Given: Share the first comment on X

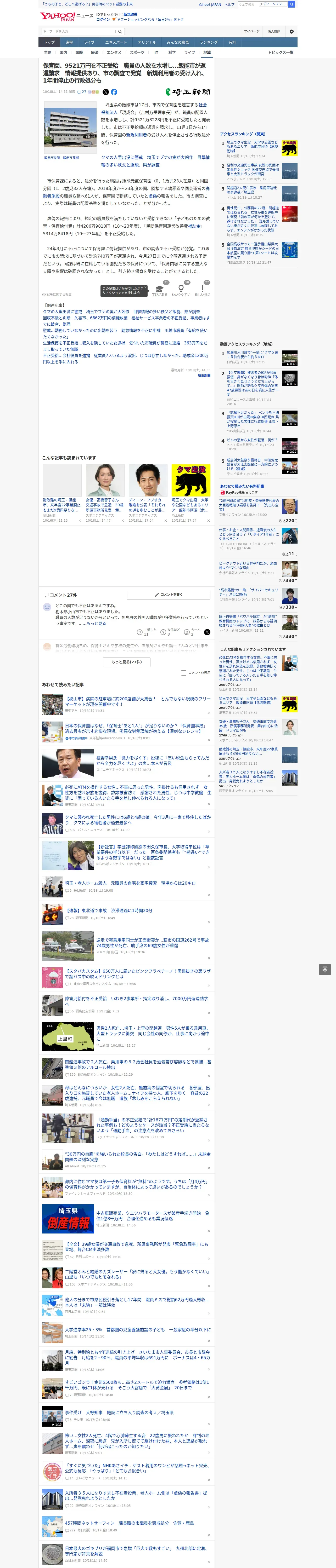Looking at the screenshot, I should 207,632.
